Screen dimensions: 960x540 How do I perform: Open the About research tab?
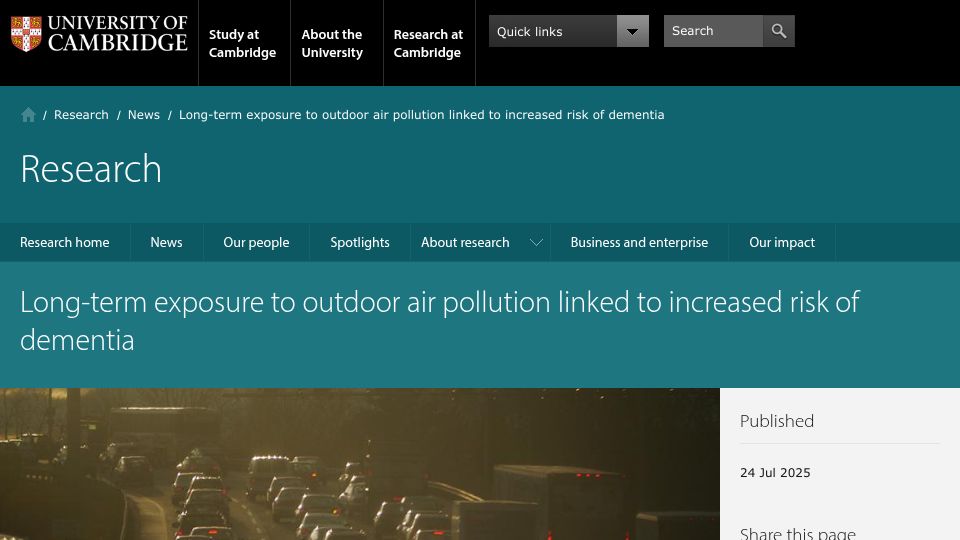(465, 242)
